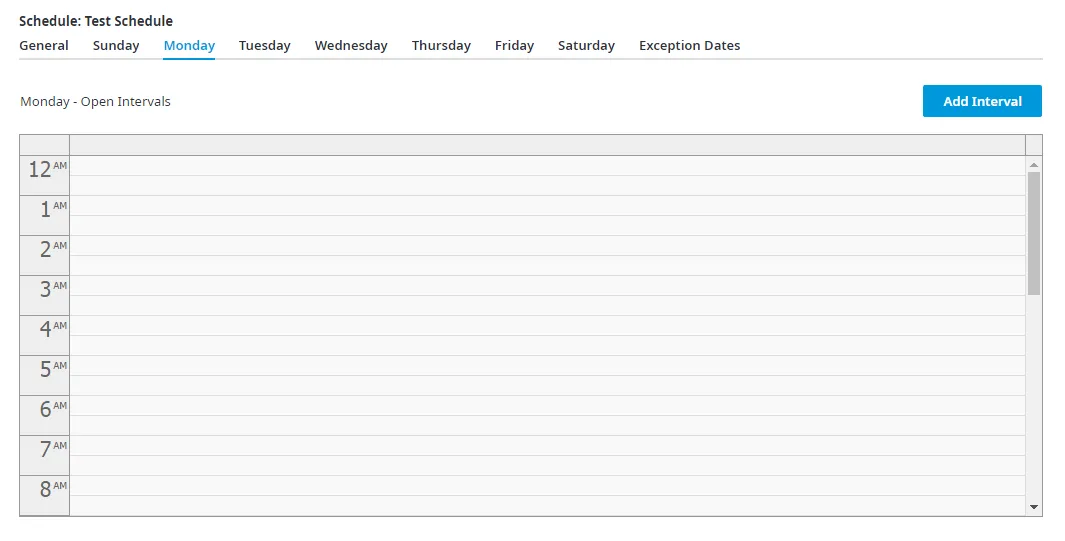Switch to the Tuesday tab
The image size is (1065, 541).
coord(264,45)
